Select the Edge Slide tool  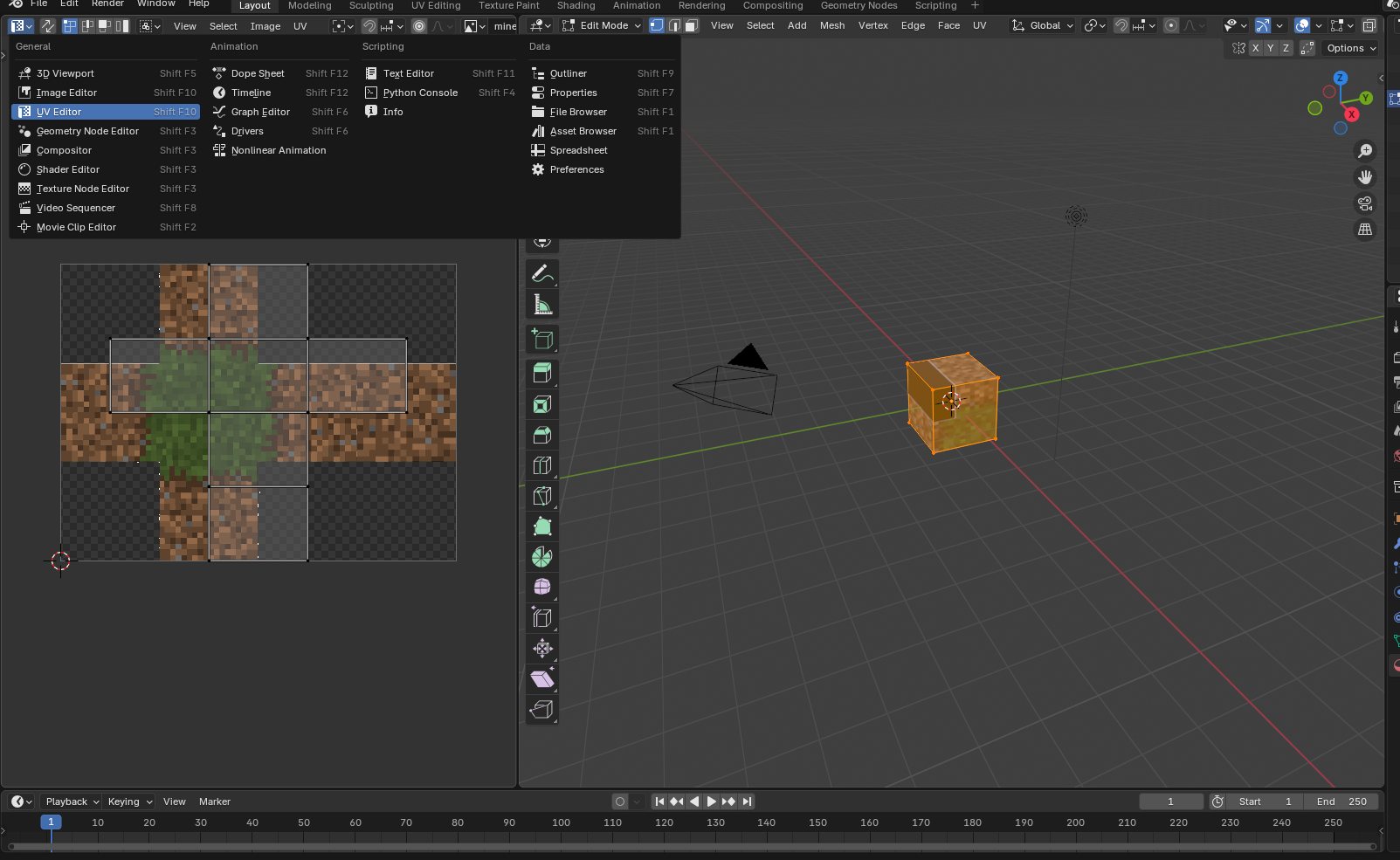[542, 617]
